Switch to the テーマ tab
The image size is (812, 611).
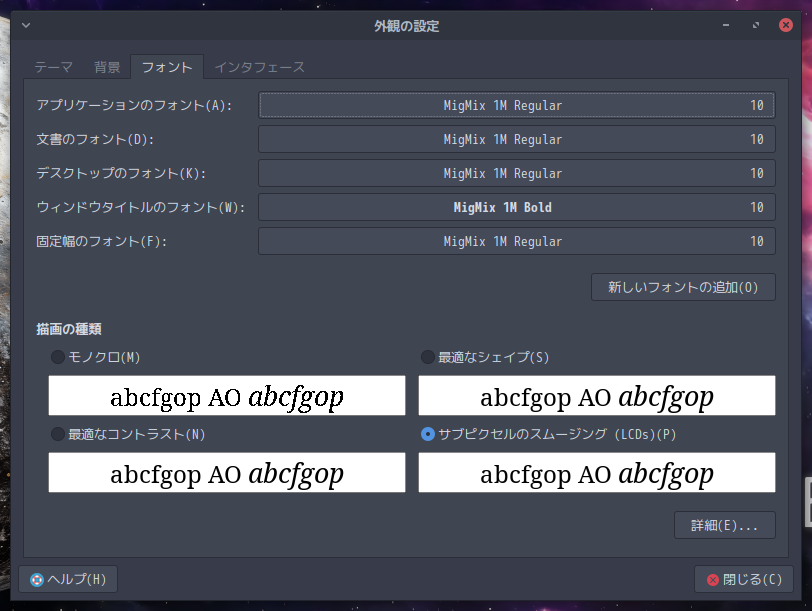pos(51,67)
